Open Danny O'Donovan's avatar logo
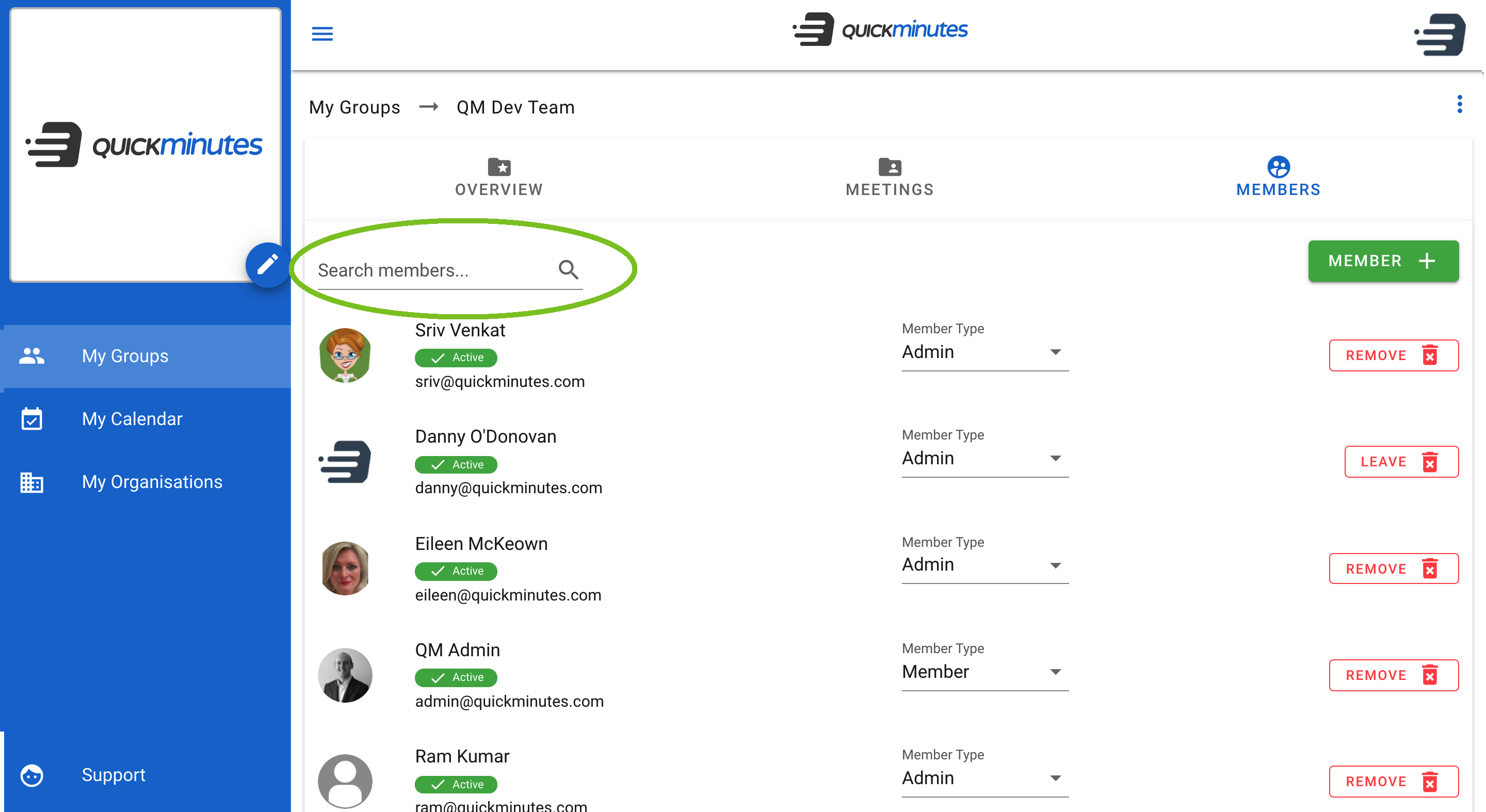 click(345, 462)
